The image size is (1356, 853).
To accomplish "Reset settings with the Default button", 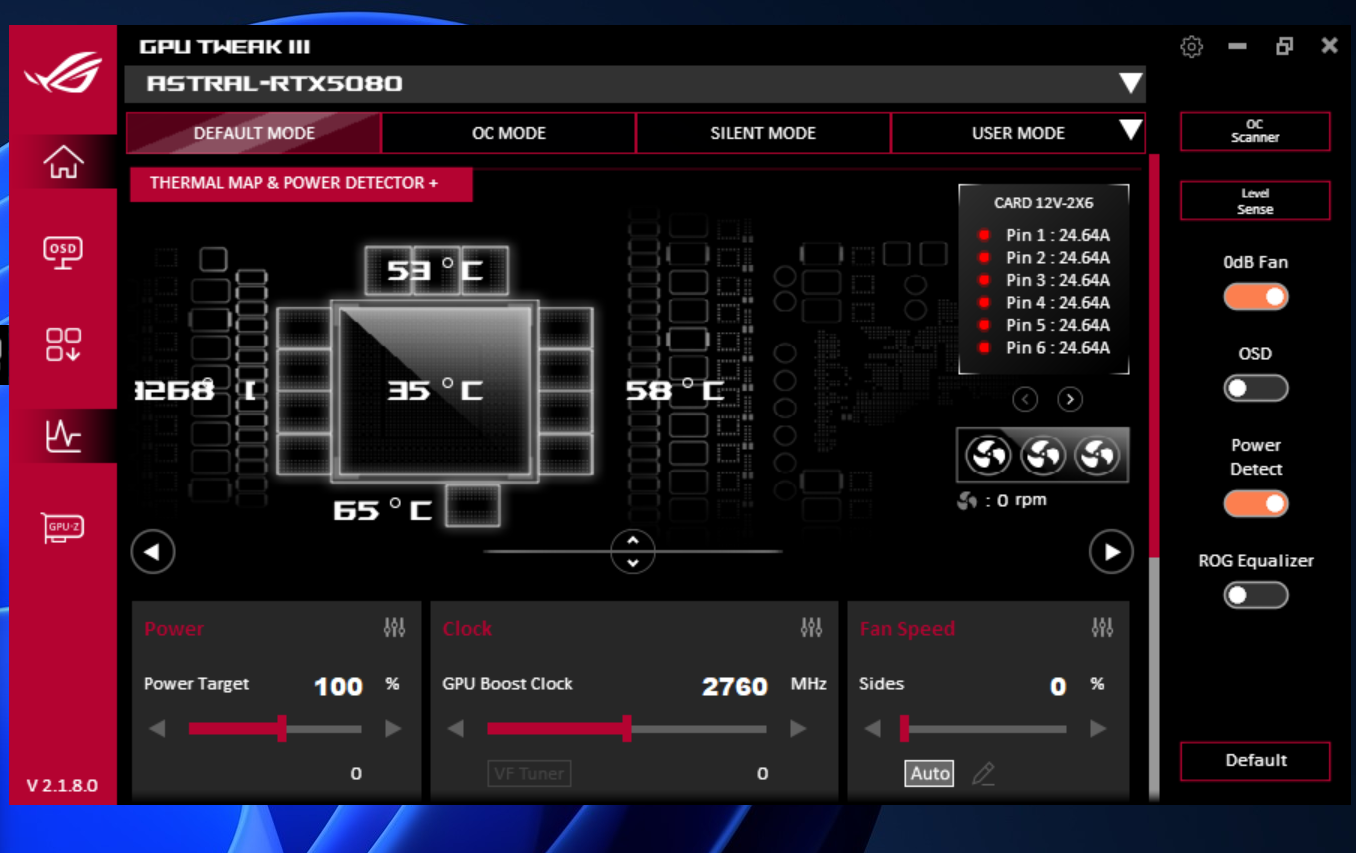I will pyautogui.click(x=1255, y=760).
